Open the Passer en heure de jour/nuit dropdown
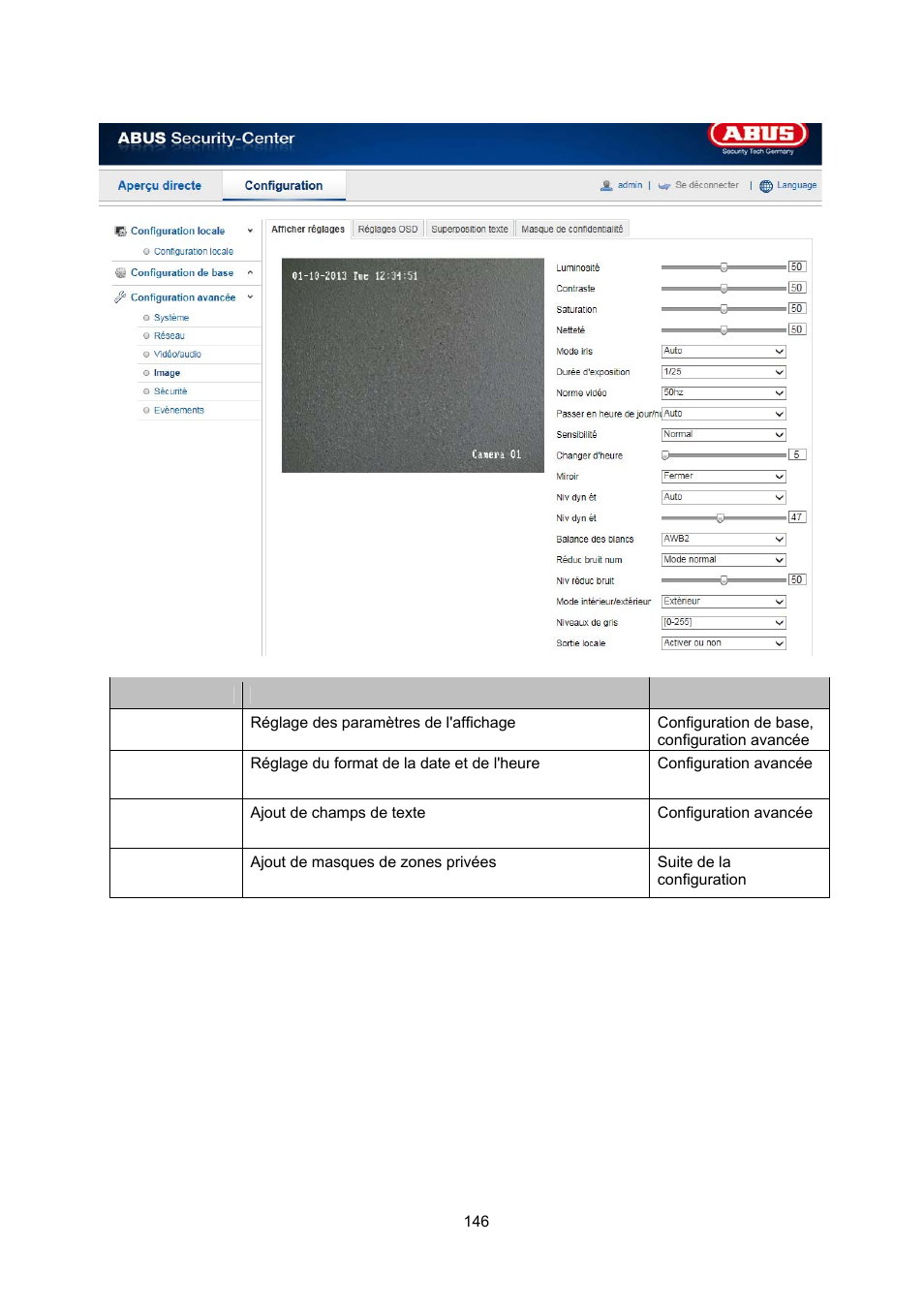 point(724,414)
